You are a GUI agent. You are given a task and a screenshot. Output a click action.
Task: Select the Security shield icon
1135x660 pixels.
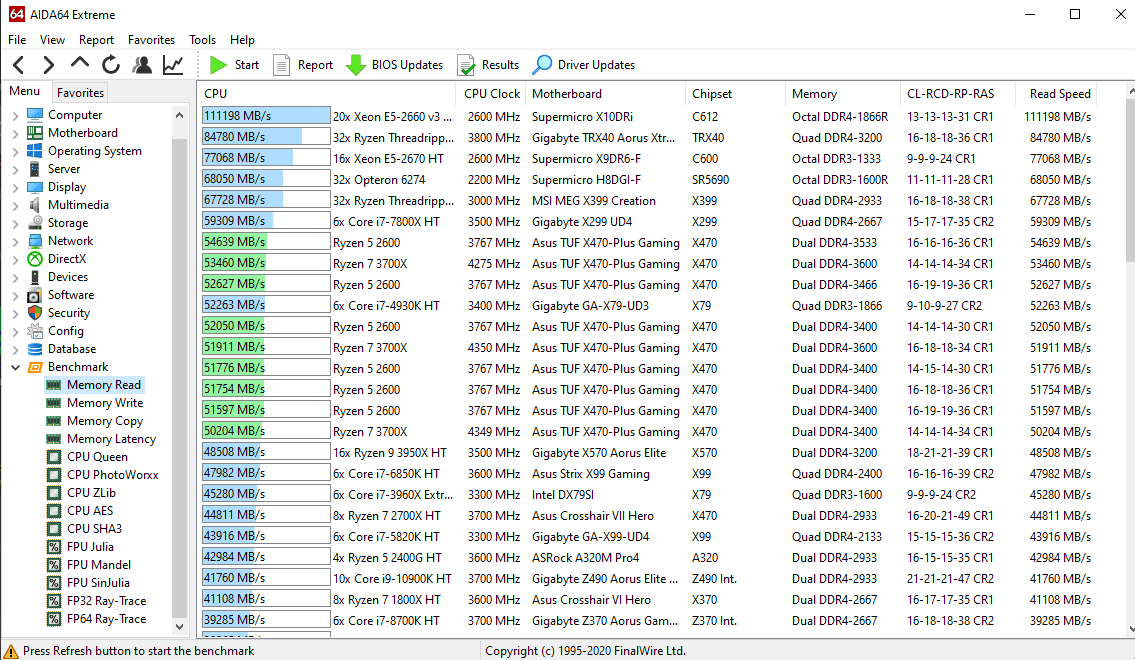tap(35, 313)
